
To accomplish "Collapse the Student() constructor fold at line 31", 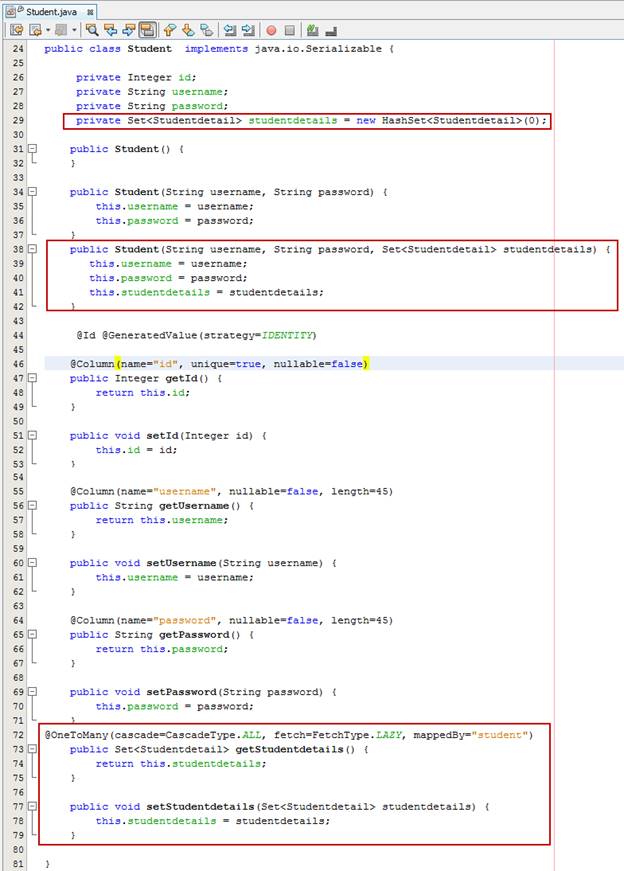I will [x=32, y=148].
